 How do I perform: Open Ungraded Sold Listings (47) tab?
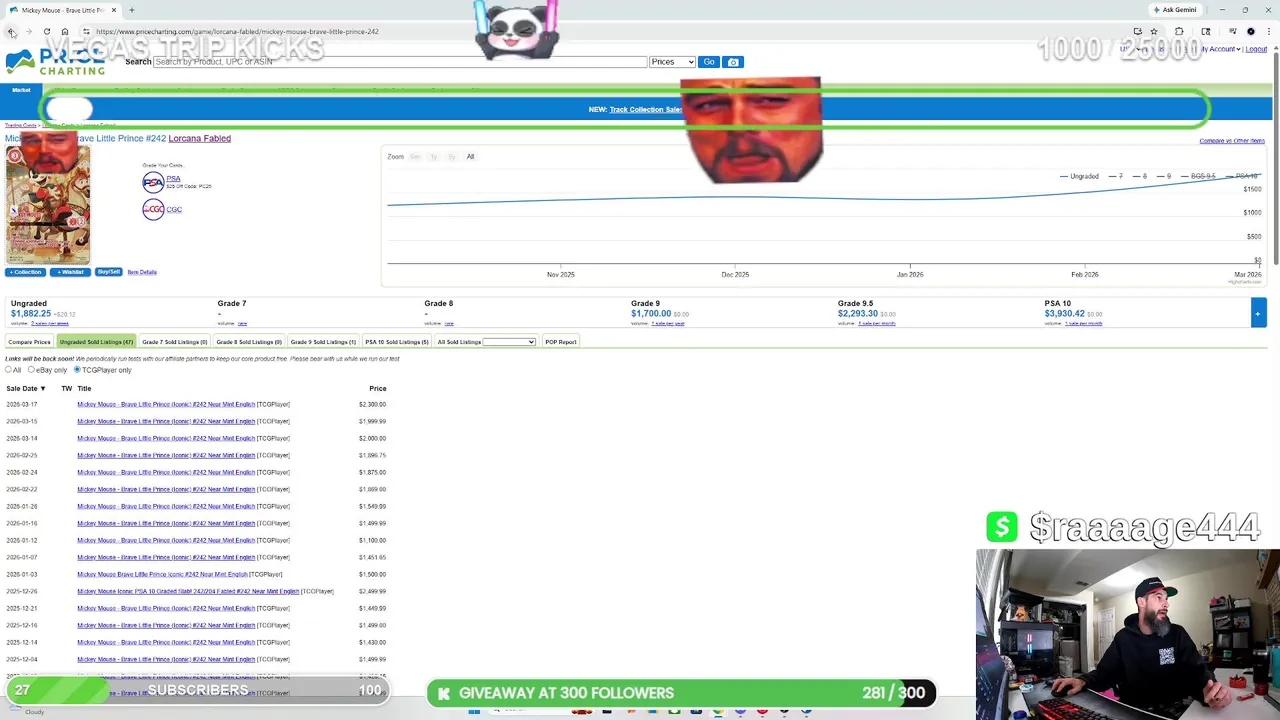[x=96, y=342]
